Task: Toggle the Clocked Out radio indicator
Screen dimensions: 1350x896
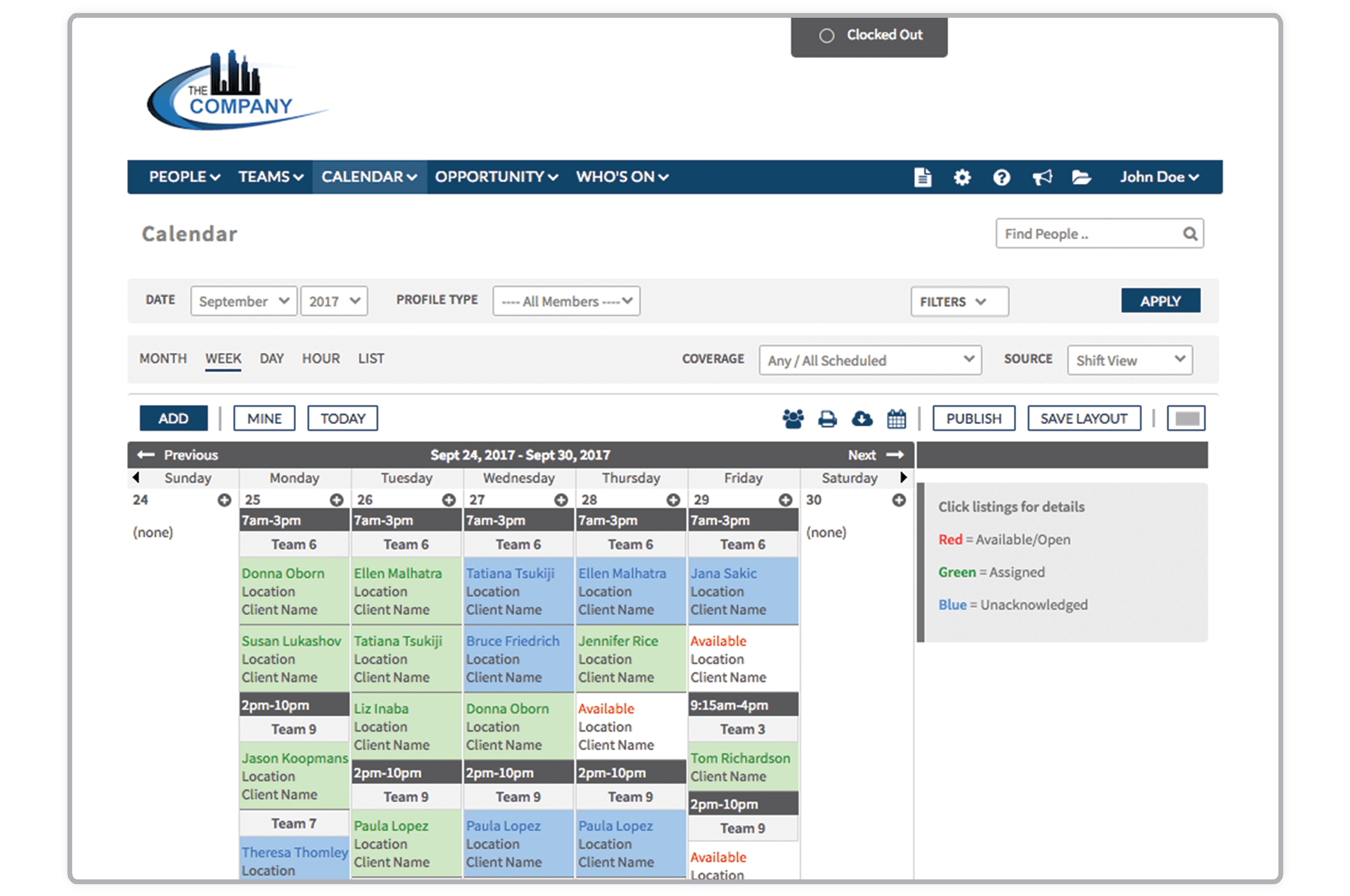Action: coord(827,35)
